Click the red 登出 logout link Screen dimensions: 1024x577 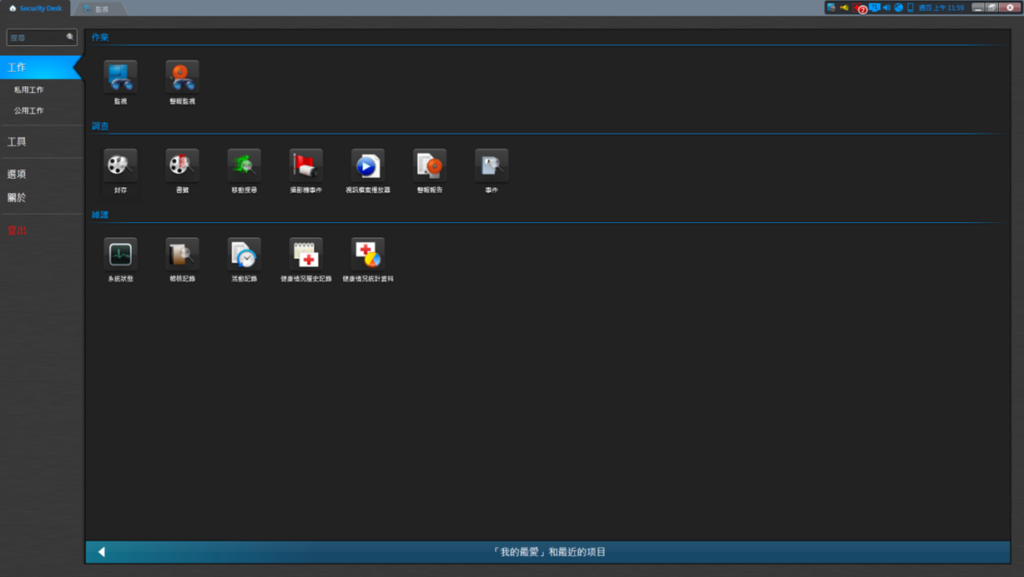click(17, 230)
